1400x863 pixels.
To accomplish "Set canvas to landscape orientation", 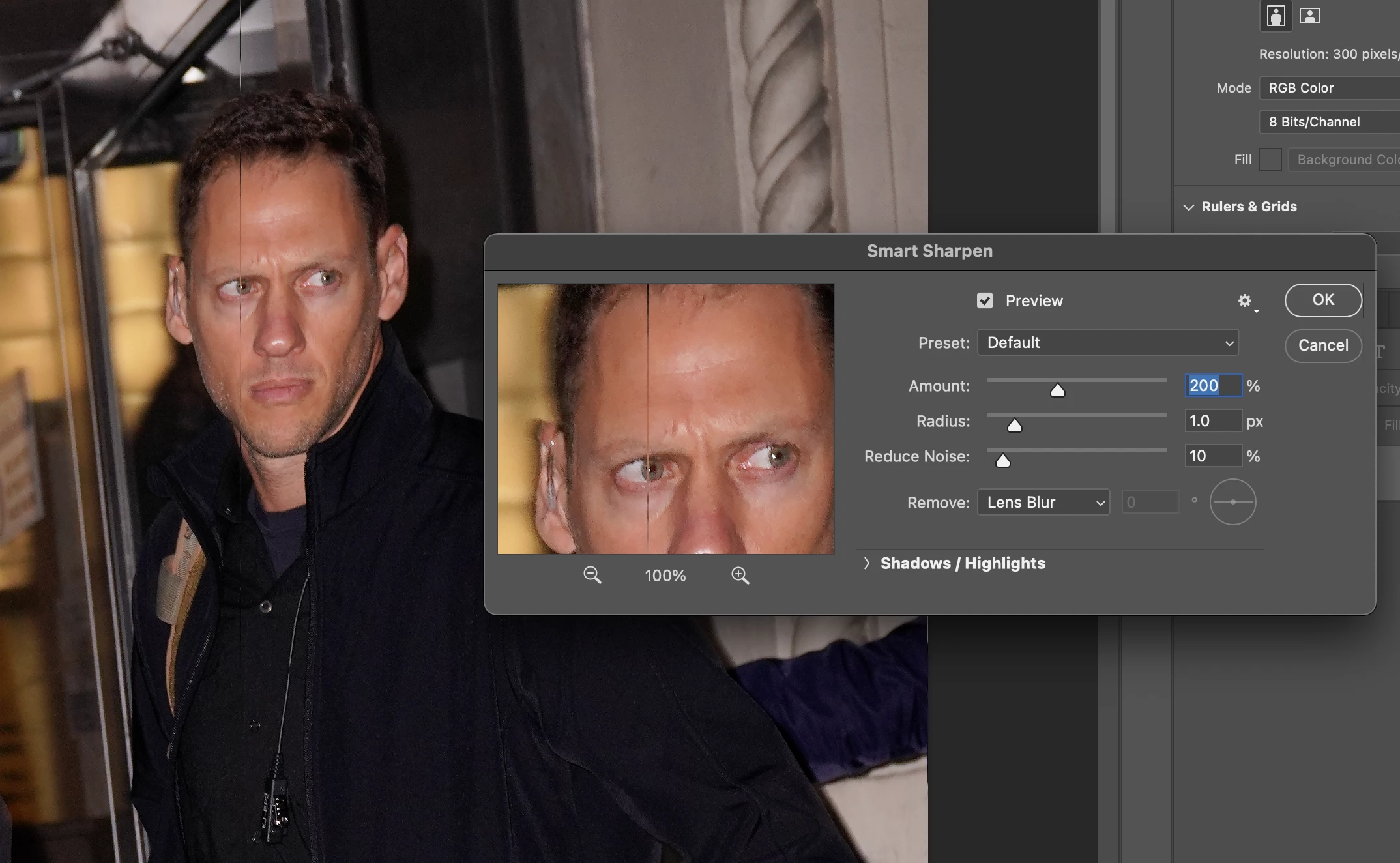I will coord(1309,16).
